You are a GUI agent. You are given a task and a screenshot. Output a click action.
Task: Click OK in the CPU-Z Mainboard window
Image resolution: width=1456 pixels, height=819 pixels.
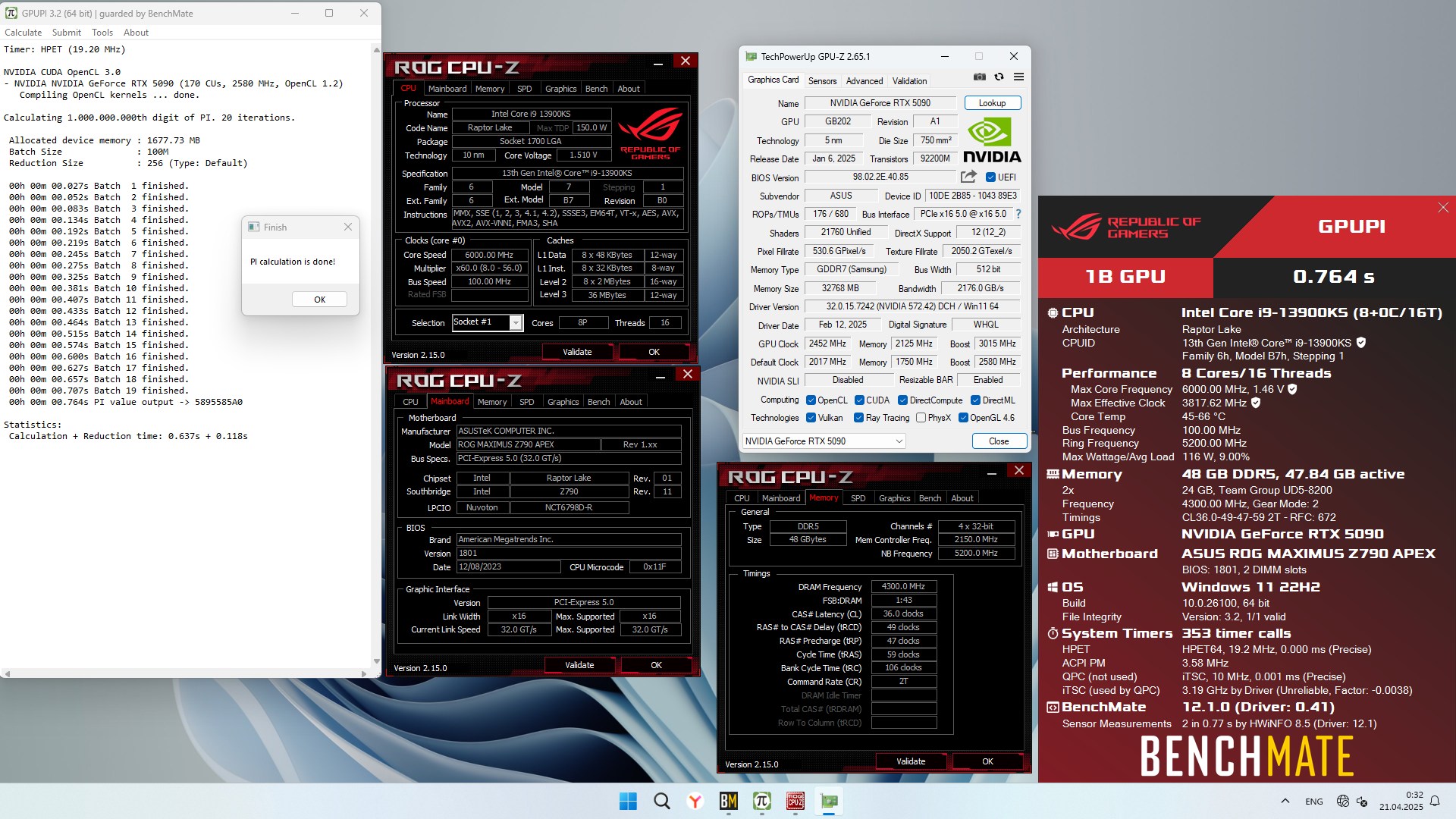point(656,665)
